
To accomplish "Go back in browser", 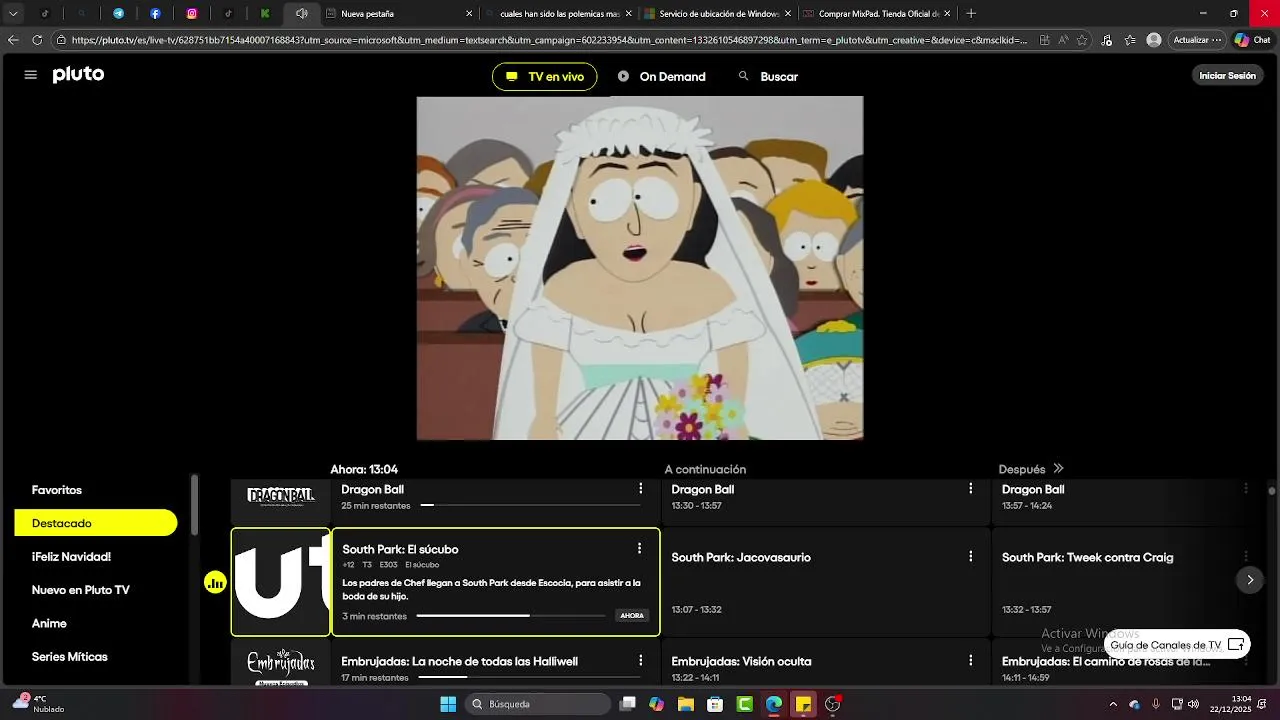I will [13, 40].
